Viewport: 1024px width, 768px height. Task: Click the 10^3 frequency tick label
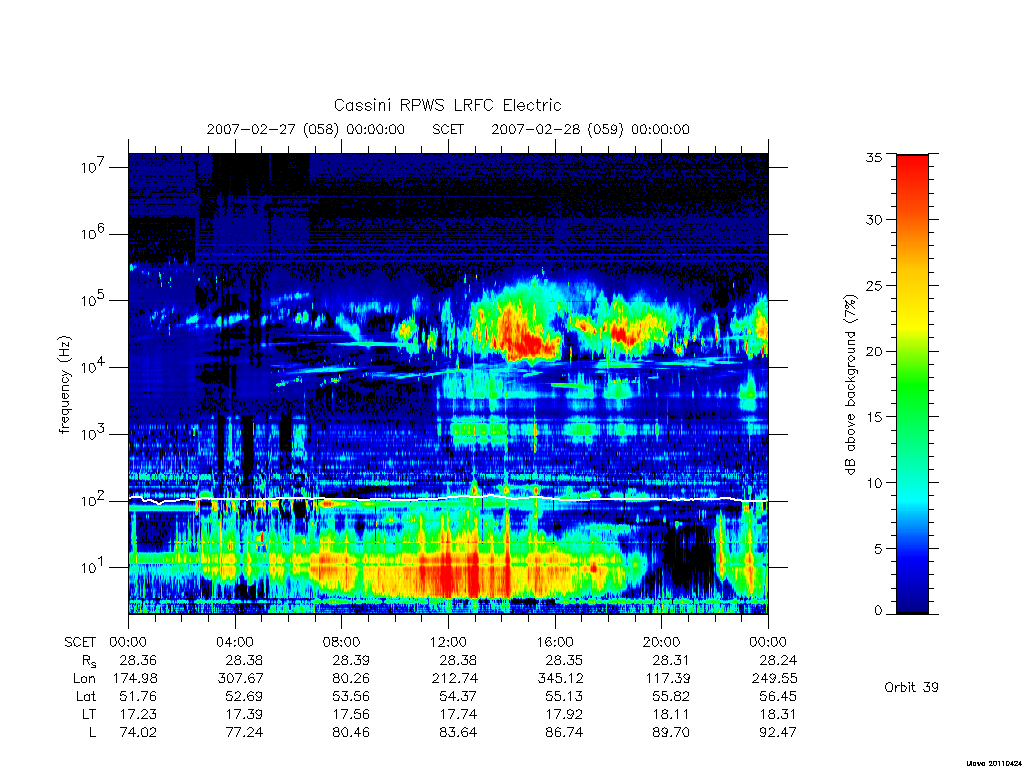(94, 433)
